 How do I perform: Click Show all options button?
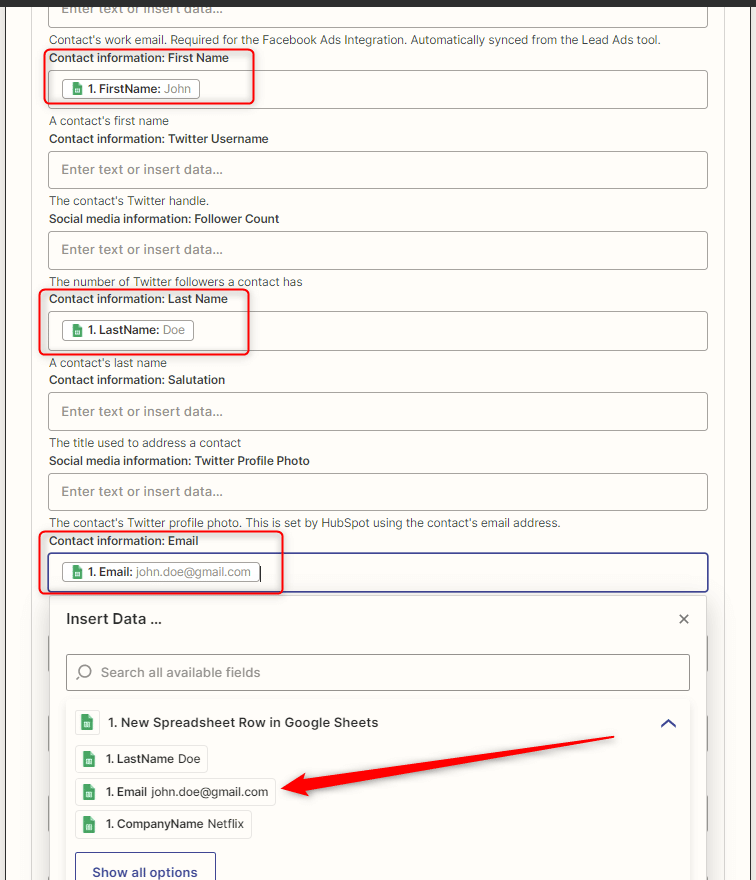[x=145, y=868]
